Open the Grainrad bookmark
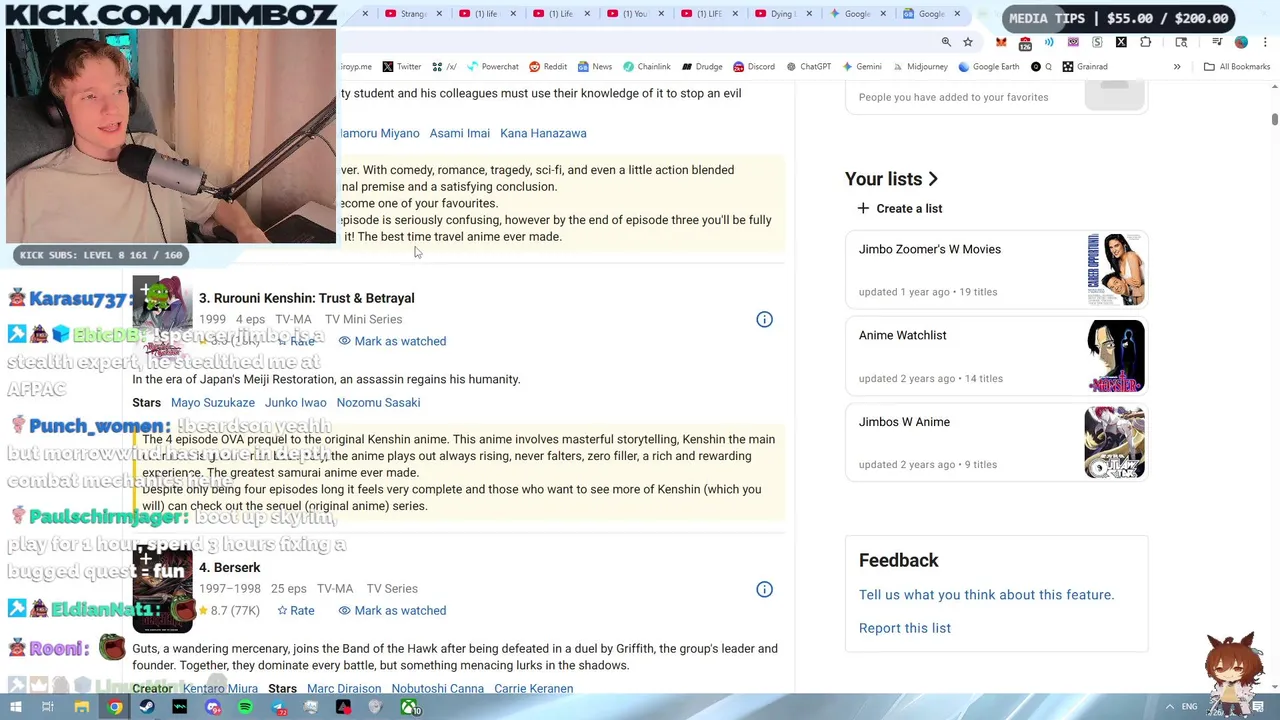 pyautogui.click(x=1085, y=67)
